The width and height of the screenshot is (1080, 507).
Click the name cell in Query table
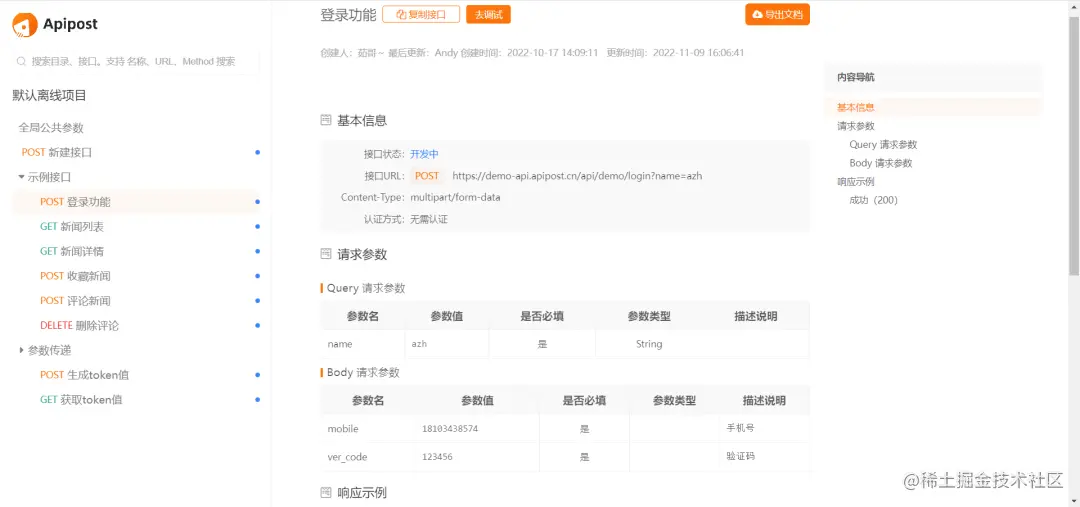coord(363,344)
